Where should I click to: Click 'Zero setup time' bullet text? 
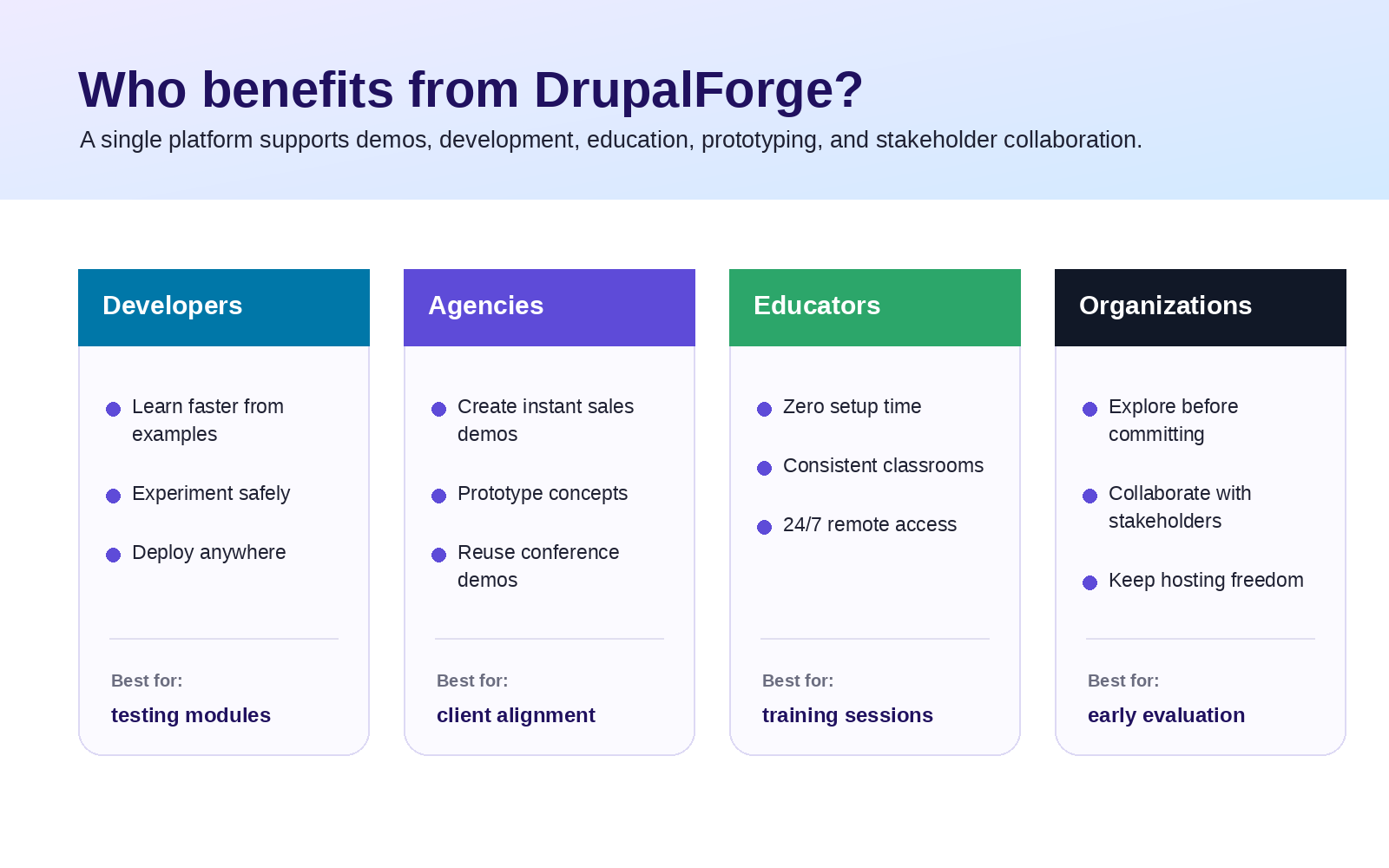[x=852, y=406]
